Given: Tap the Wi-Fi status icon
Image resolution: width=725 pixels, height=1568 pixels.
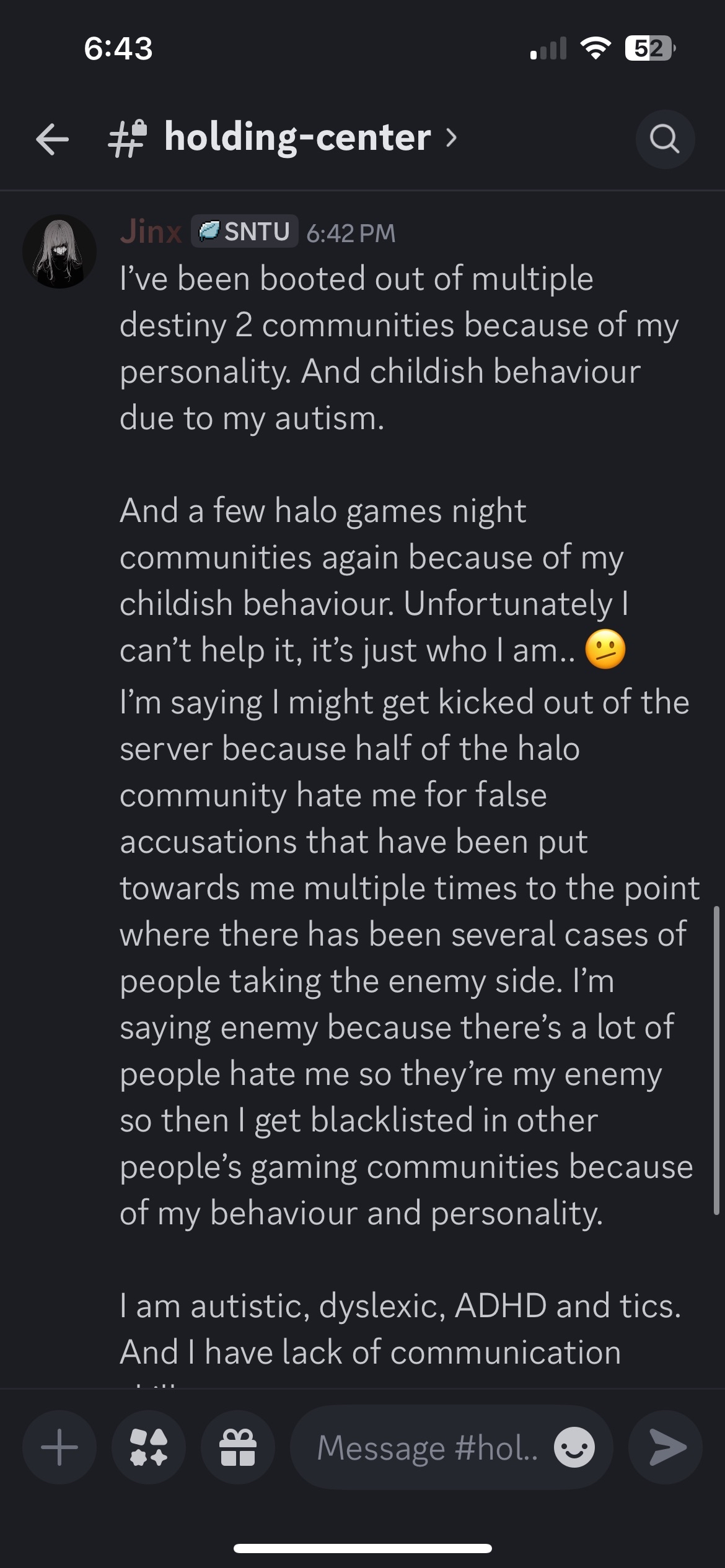Looking at the screenshot, I should point(595,48).
